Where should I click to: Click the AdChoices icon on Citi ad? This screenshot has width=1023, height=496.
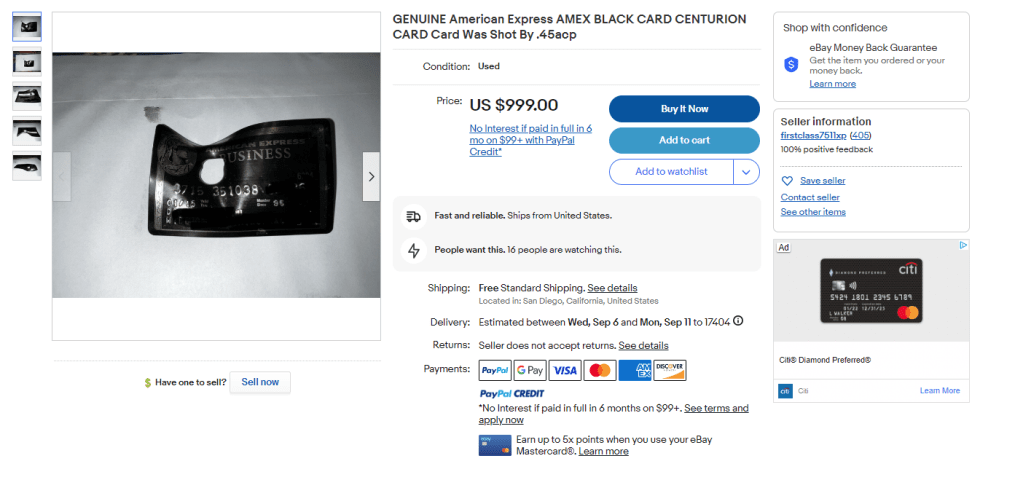click(963, 246)
